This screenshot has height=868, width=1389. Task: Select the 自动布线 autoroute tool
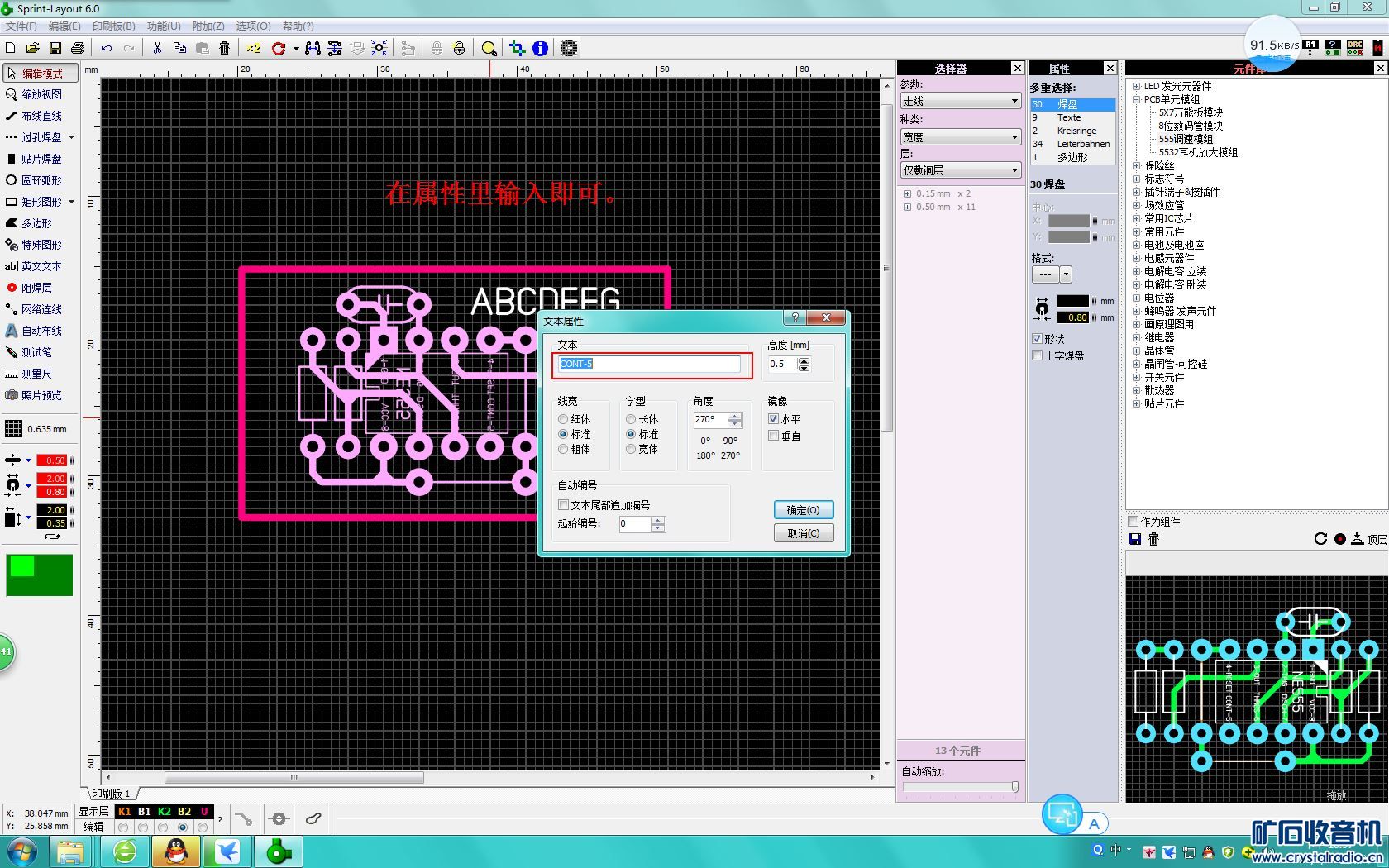pos(41,331)
